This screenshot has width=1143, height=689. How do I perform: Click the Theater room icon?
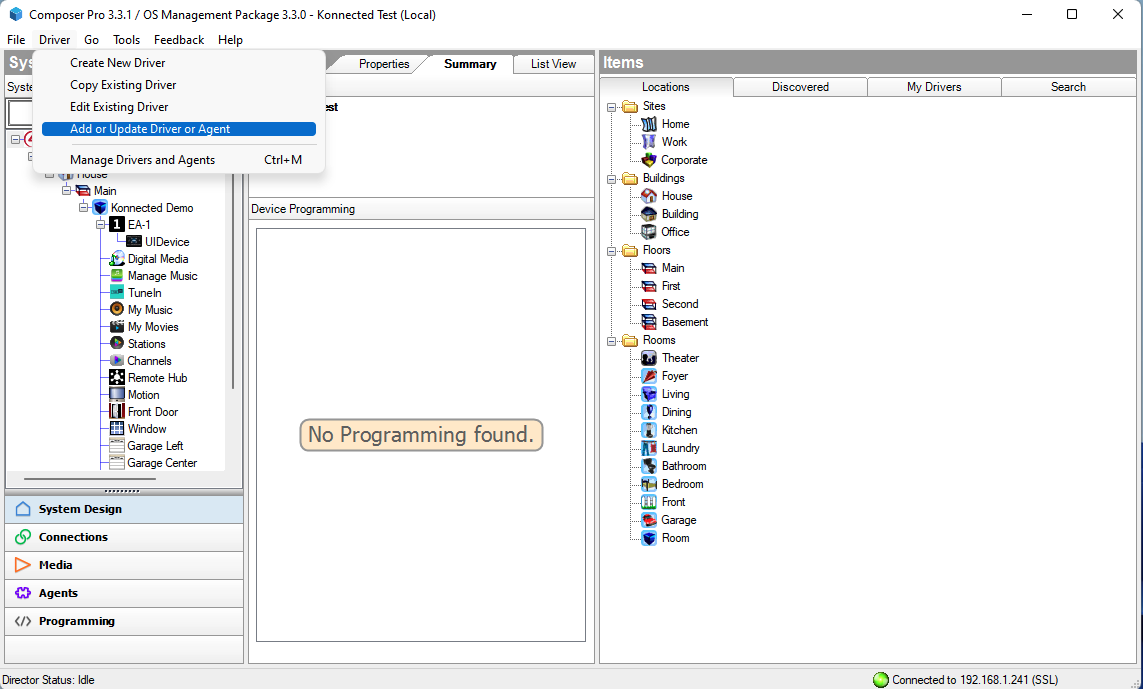point(649,358)
